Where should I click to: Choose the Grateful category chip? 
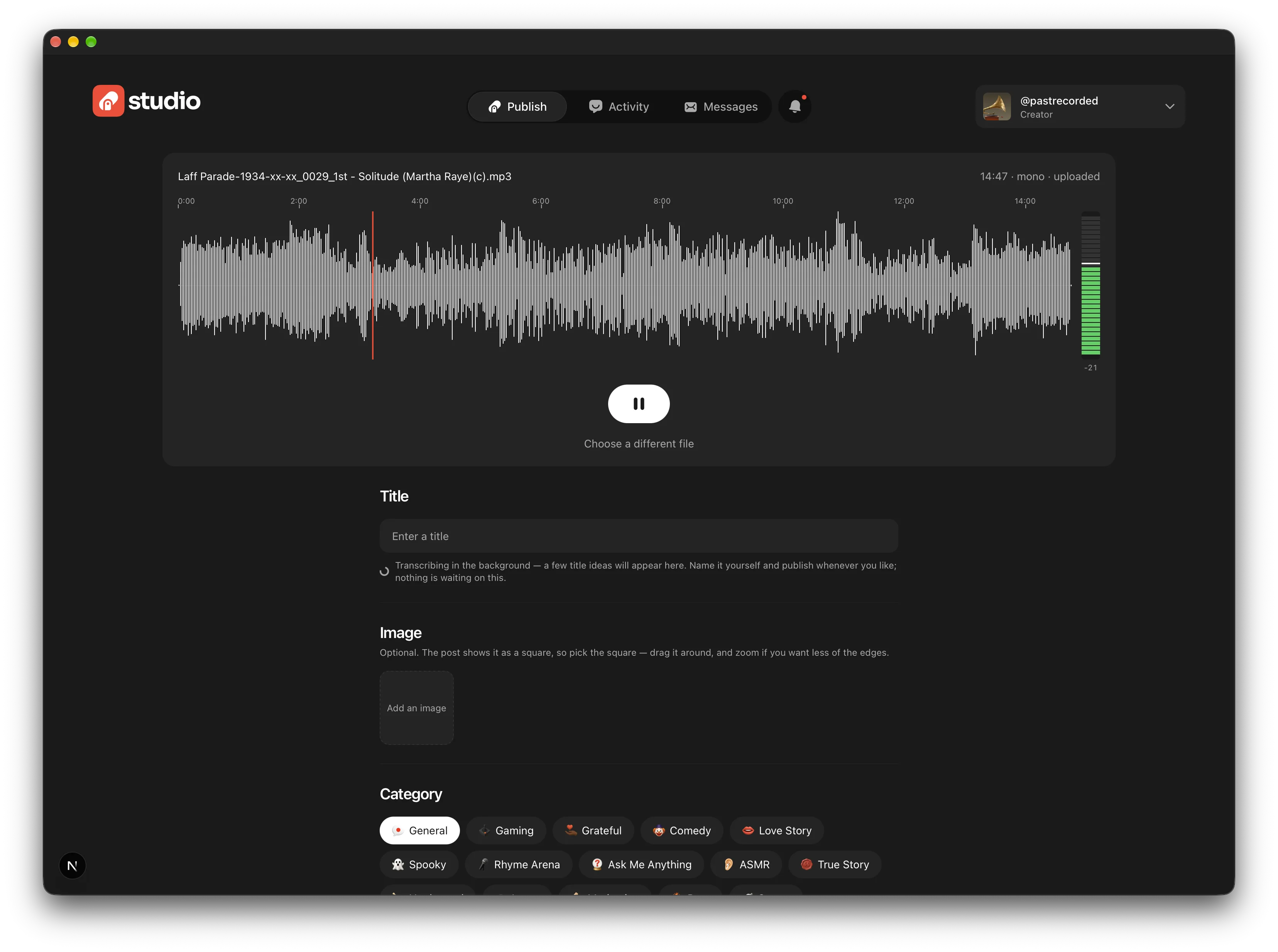click(x=593, y=830)
